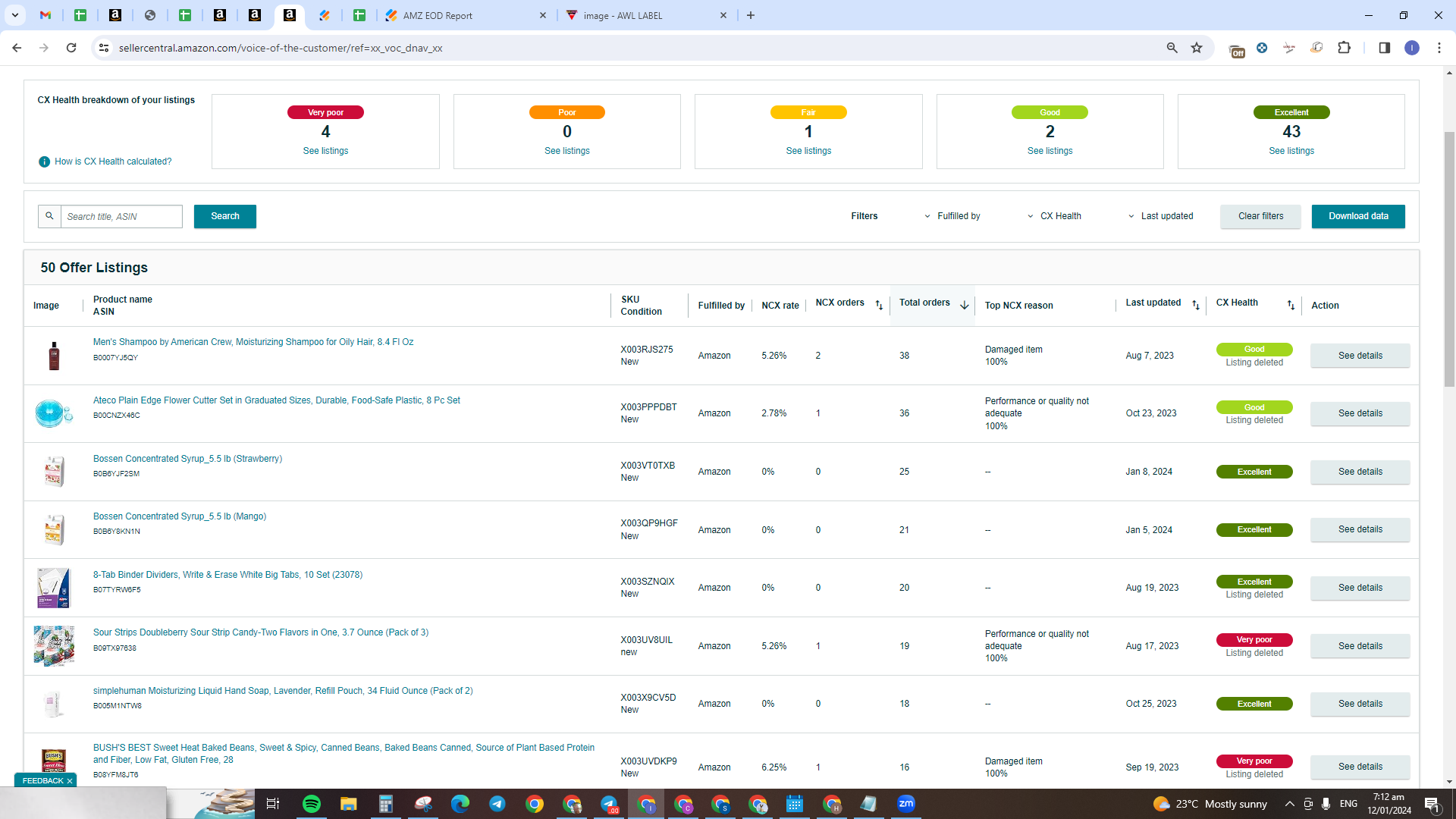Open 8-Tab Binder Dividers product link
The image size is (1456, 819).
tap(227, 575)
